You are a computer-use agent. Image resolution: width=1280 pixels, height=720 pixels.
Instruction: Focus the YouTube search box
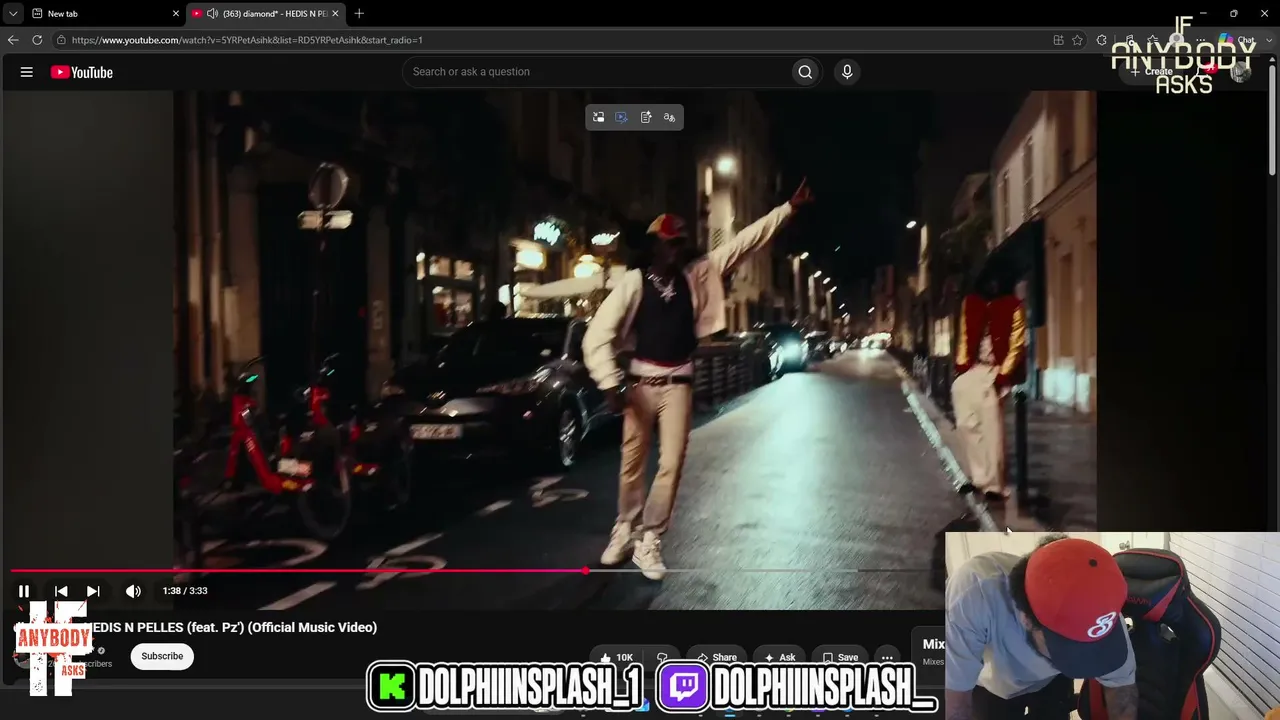(595, 72)
